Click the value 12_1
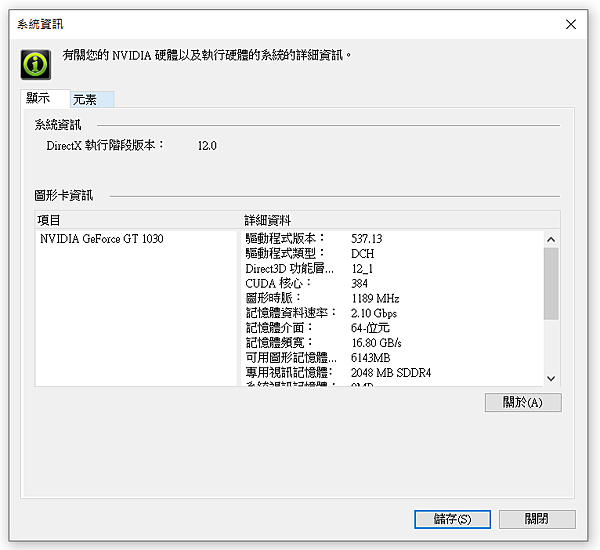Image resolution: width=600 pixels, height=550 pixels. tap(362, 269)
